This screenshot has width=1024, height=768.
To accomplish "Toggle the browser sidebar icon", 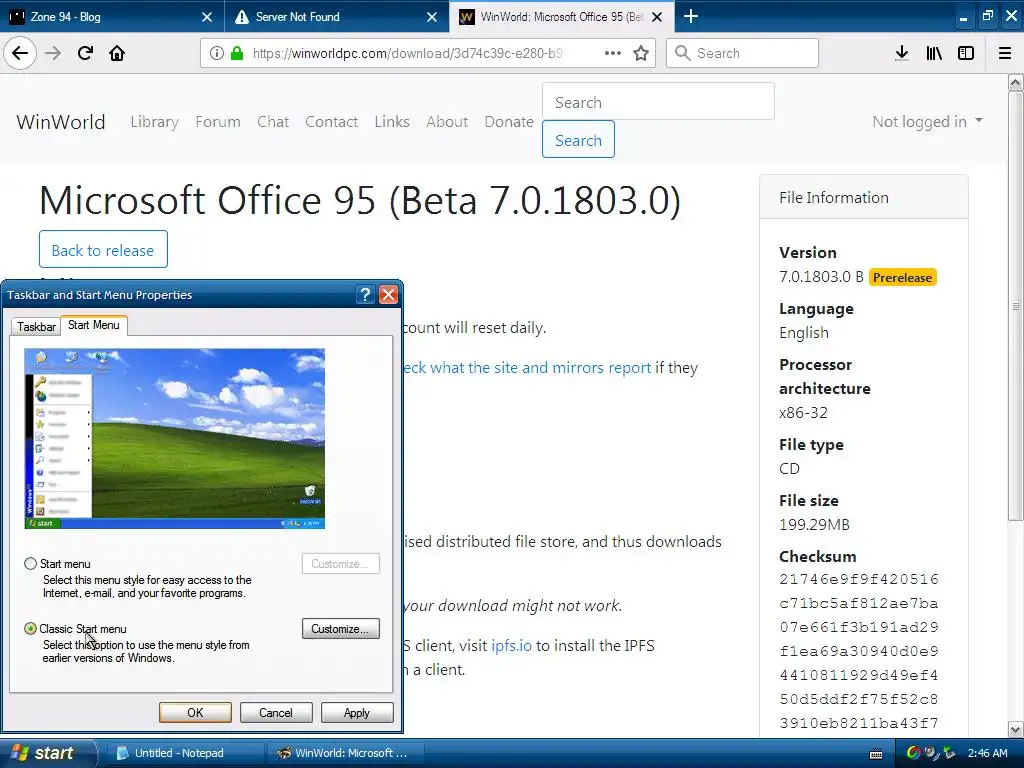I will (966, 53).
